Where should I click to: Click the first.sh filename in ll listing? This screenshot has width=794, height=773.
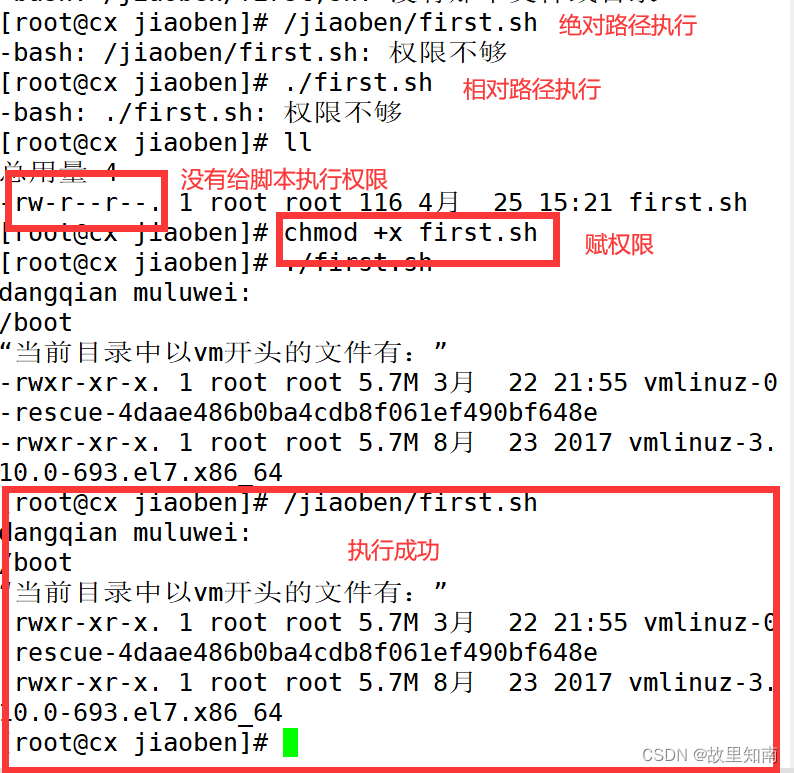click(x=688, y=202)
